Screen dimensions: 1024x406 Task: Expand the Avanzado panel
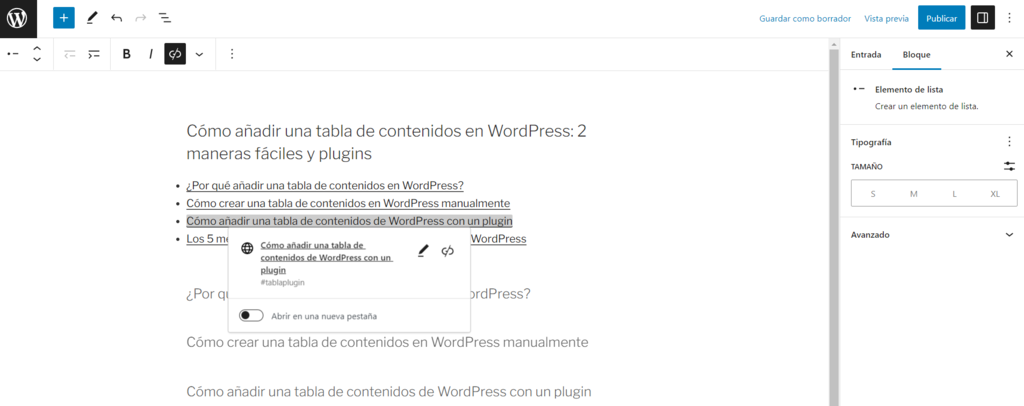pyautogui.click(x=933, y=234)
